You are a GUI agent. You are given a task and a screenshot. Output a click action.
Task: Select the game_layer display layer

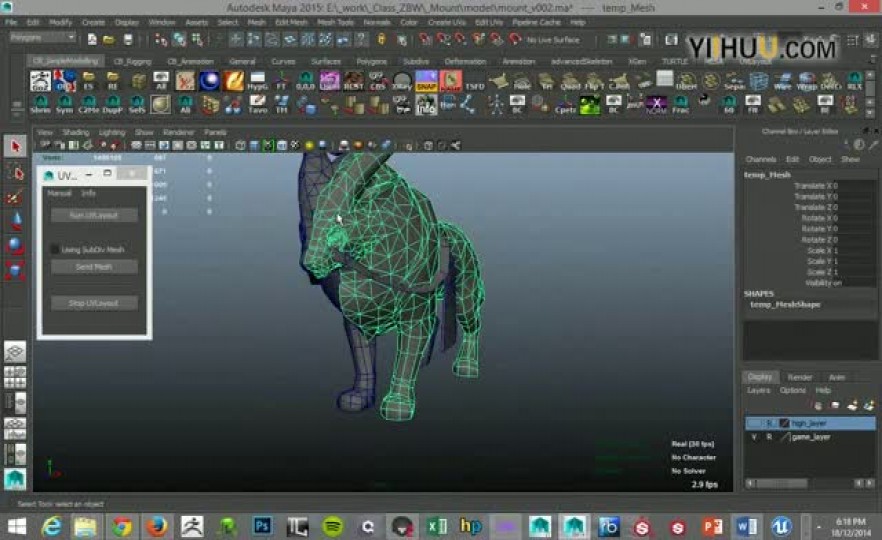tap(810, 437)
